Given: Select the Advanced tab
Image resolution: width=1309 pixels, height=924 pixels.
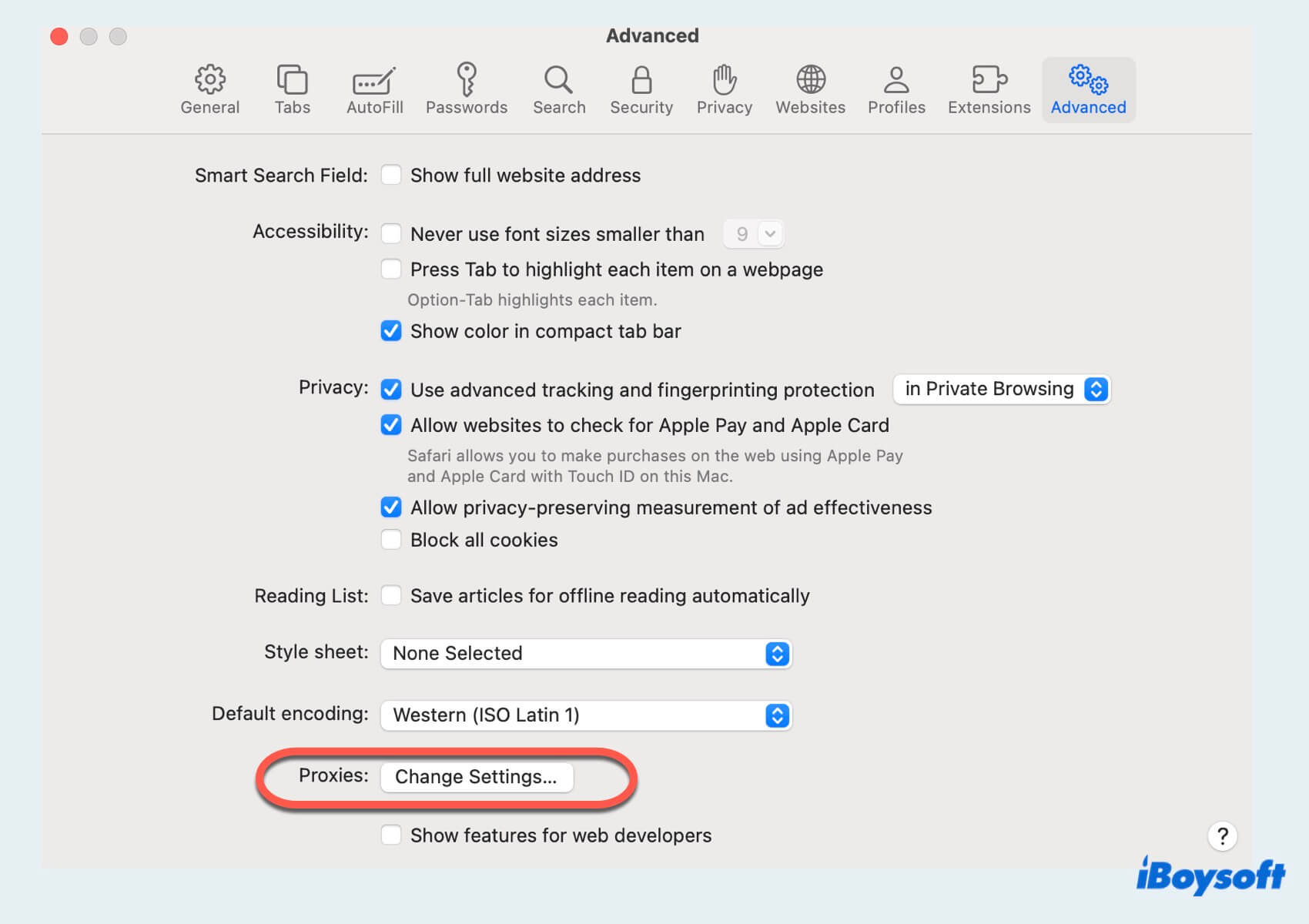Looking at the screenshot, I should (x=1088, y=89).
